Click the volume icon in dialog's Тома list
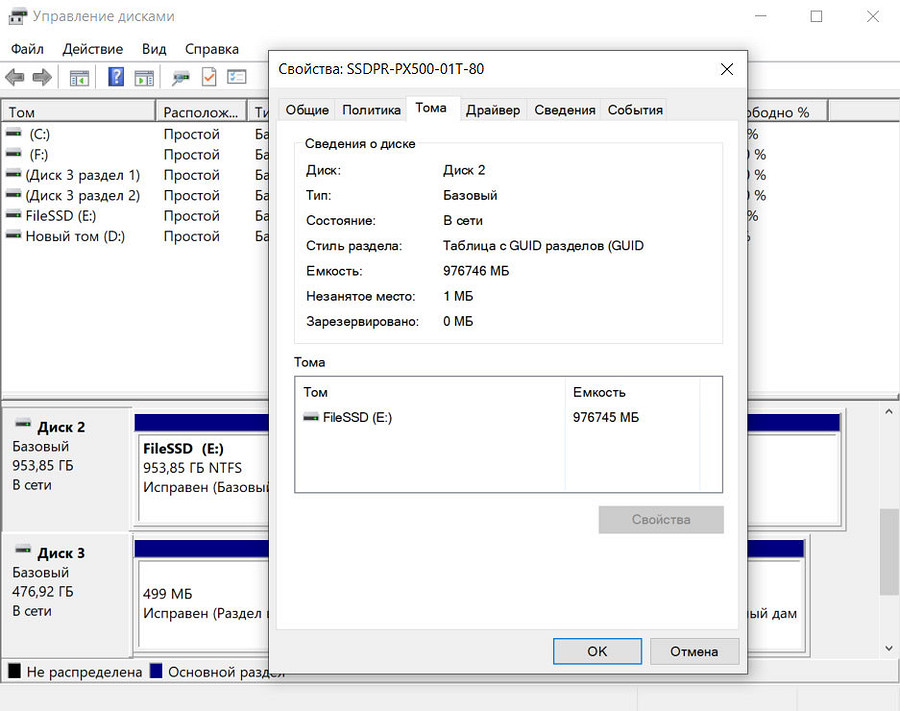The height and width of the screenshot is (711, 900). pyautogui.click(x=311, y=417)
